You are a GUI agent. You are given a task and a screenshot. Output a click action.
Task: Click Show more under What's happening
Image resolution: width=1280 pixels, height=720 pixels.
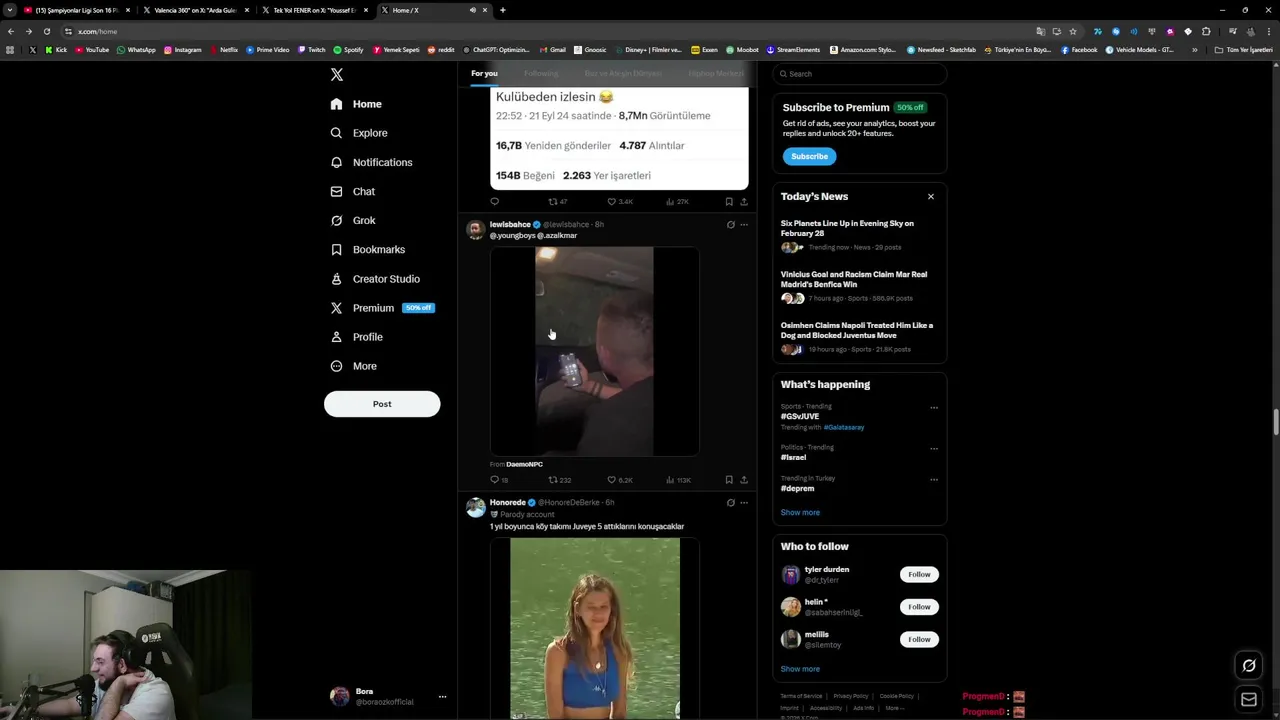click(x=800, y=512)
